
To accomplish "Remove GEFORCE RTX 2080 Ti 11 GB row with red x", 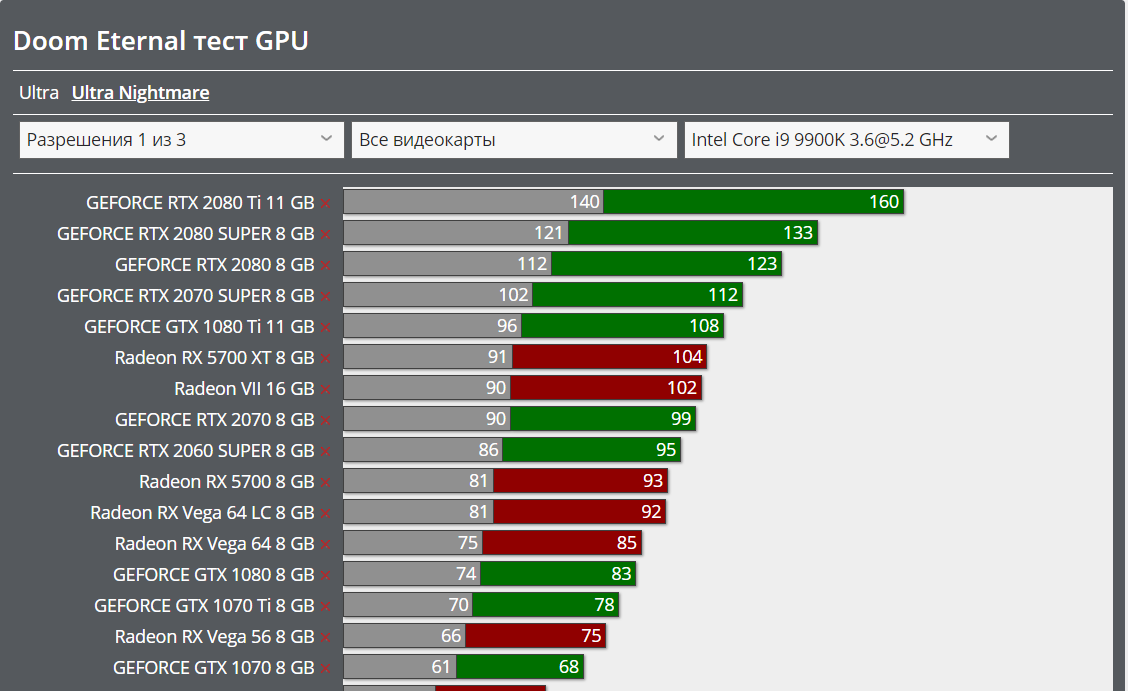I will [x=325, y=203].
